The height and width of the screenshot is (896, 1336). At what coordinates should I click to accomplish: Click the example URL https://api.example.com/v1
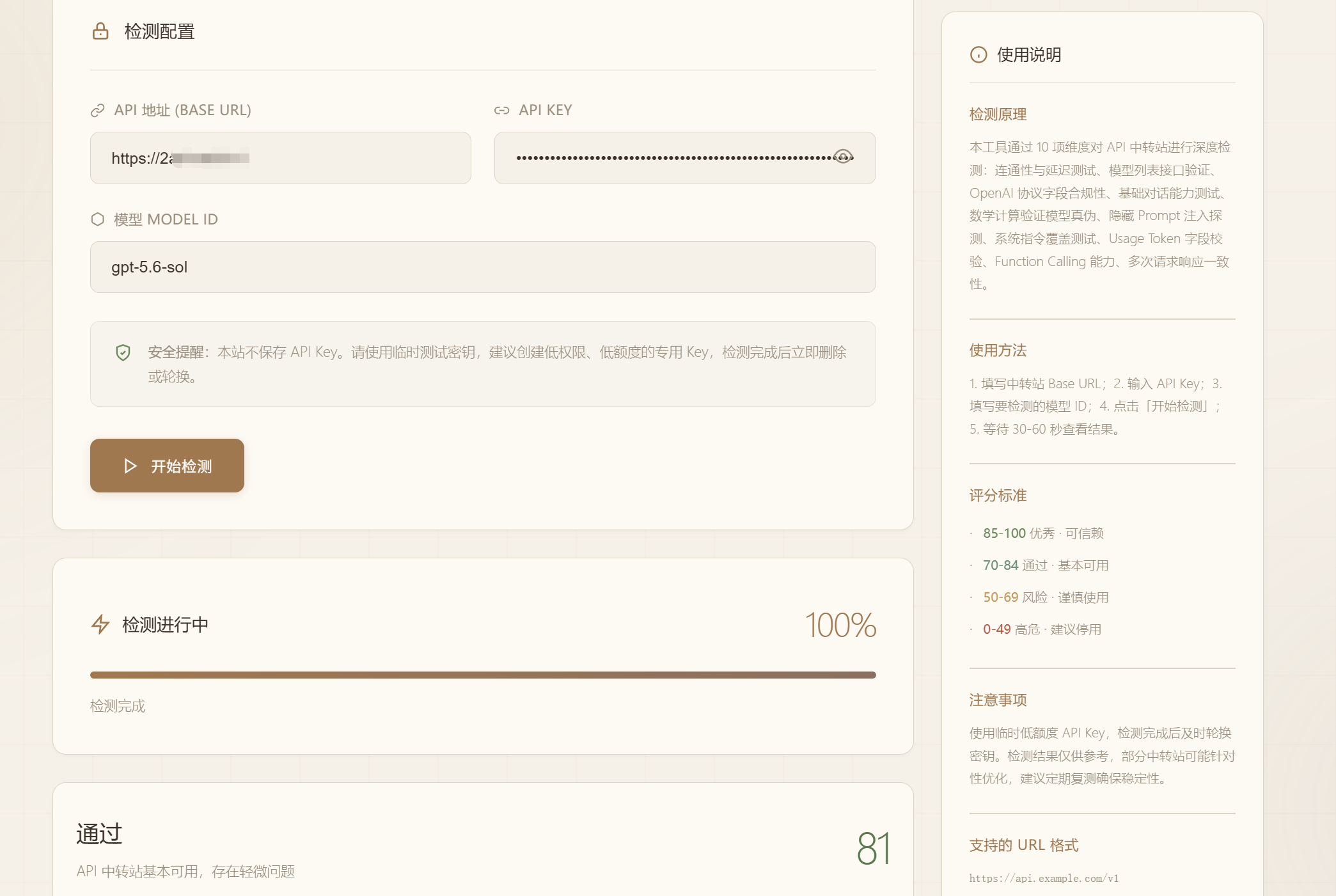coord(1044,879)
